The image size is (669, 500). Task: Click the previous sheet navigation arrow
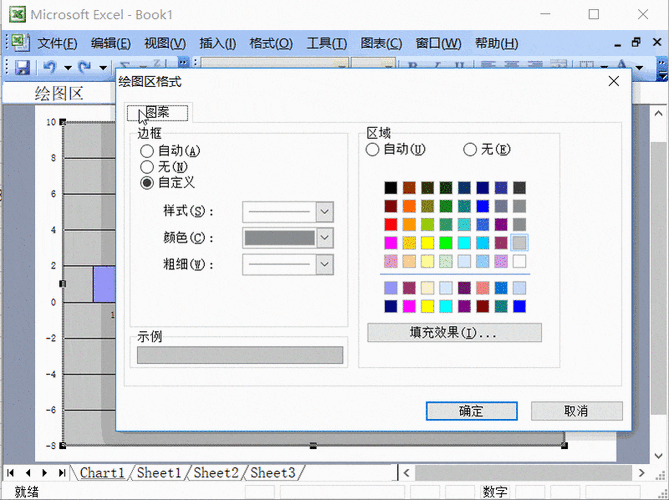click(28, 473)
